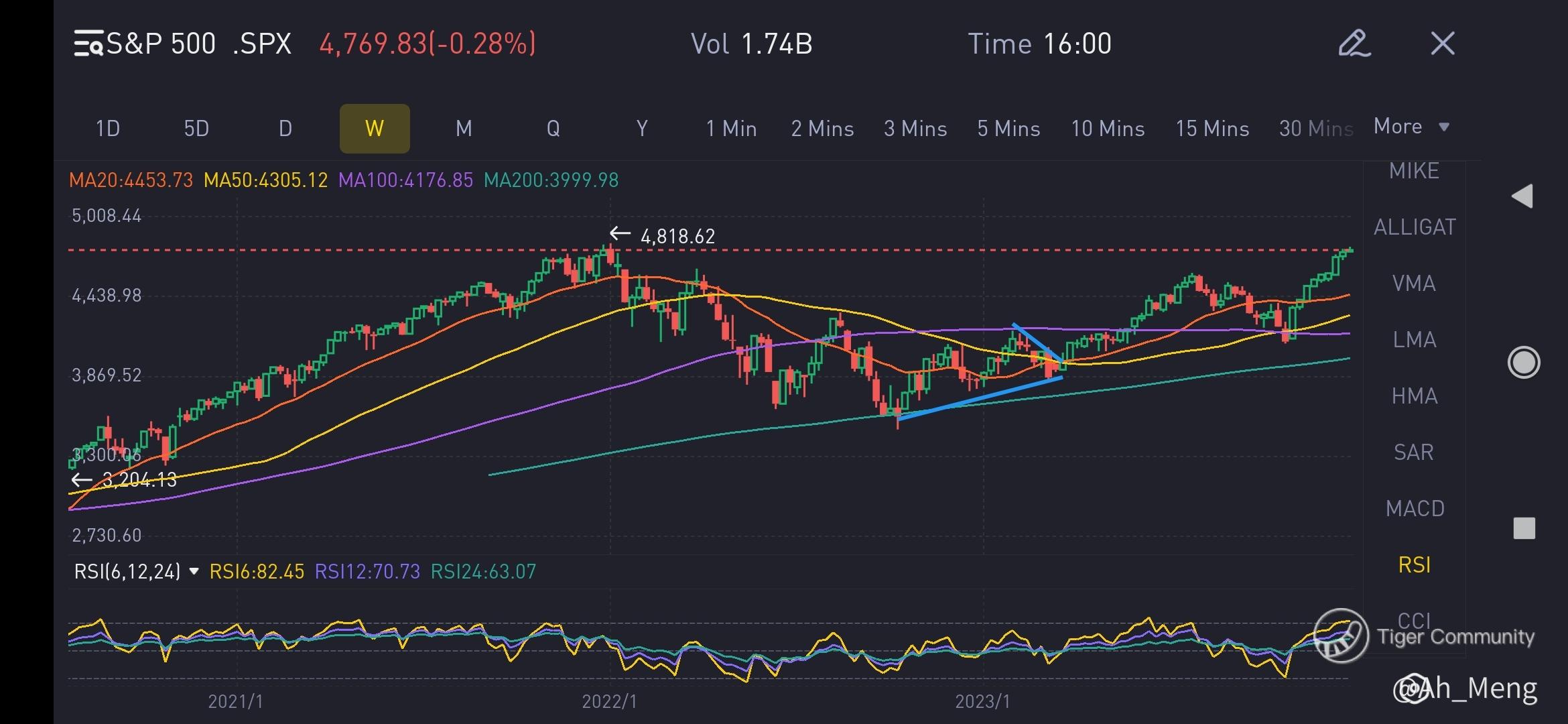Select the 15 Mins interval
The width and height of the screenshot is (1568, 724).
tap(1212, 128)
